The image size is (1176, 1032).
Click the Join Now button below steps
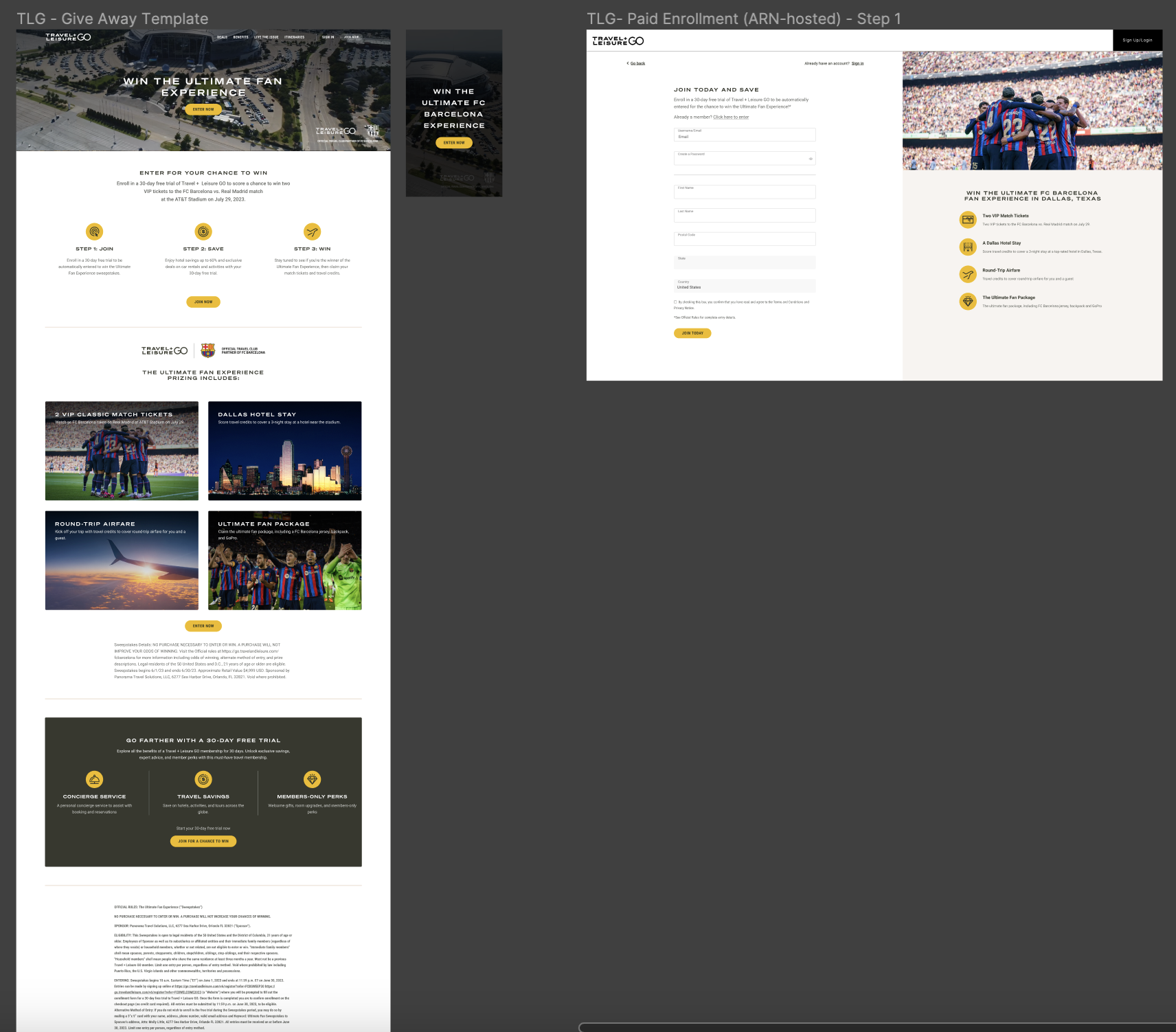203,302
